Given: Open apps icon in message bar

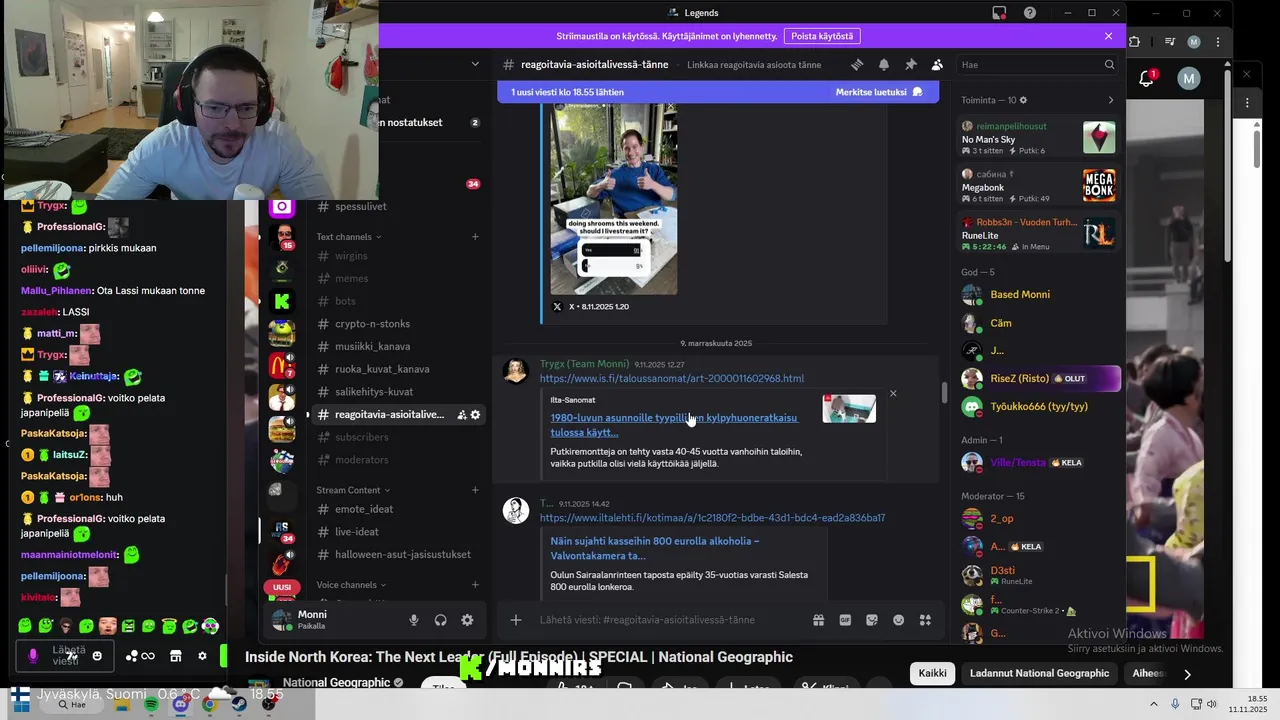Looking at the screenshot, I should click(925, 620).
